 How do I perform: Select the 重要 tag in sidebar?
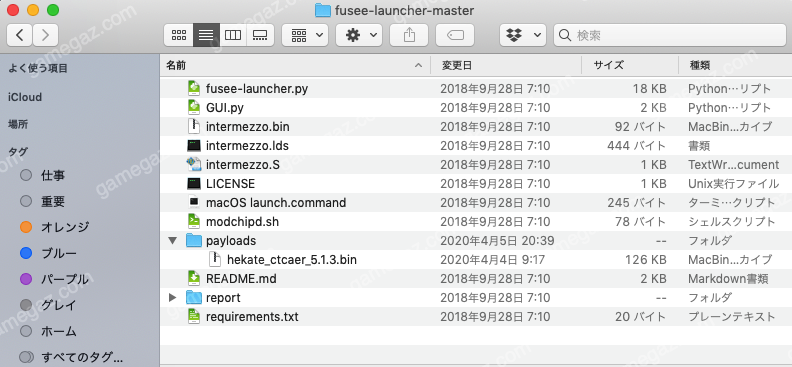pos(53,202)
